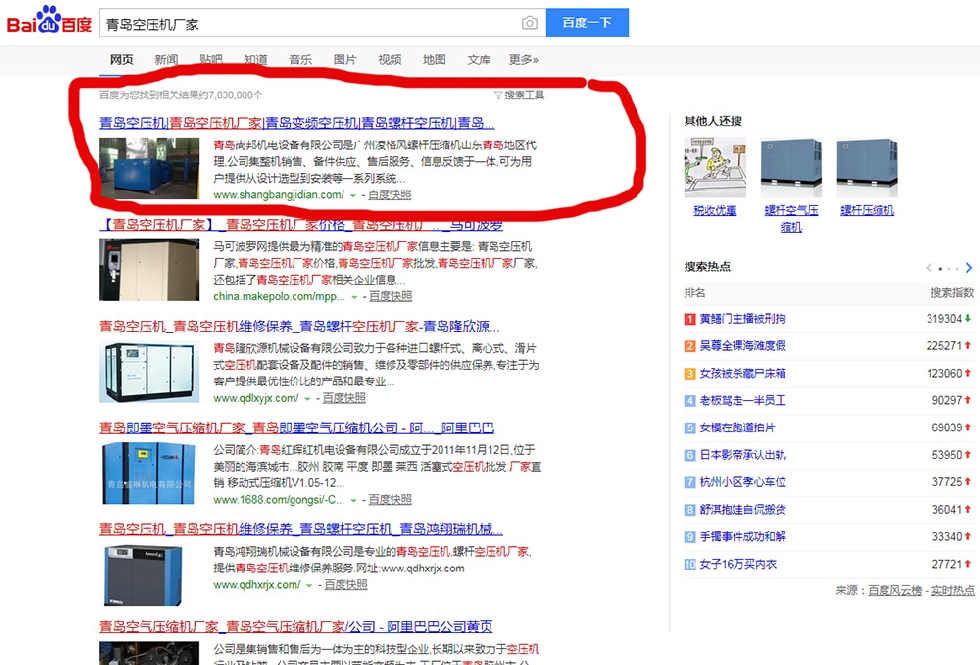Open camera image search in search box

529,23
